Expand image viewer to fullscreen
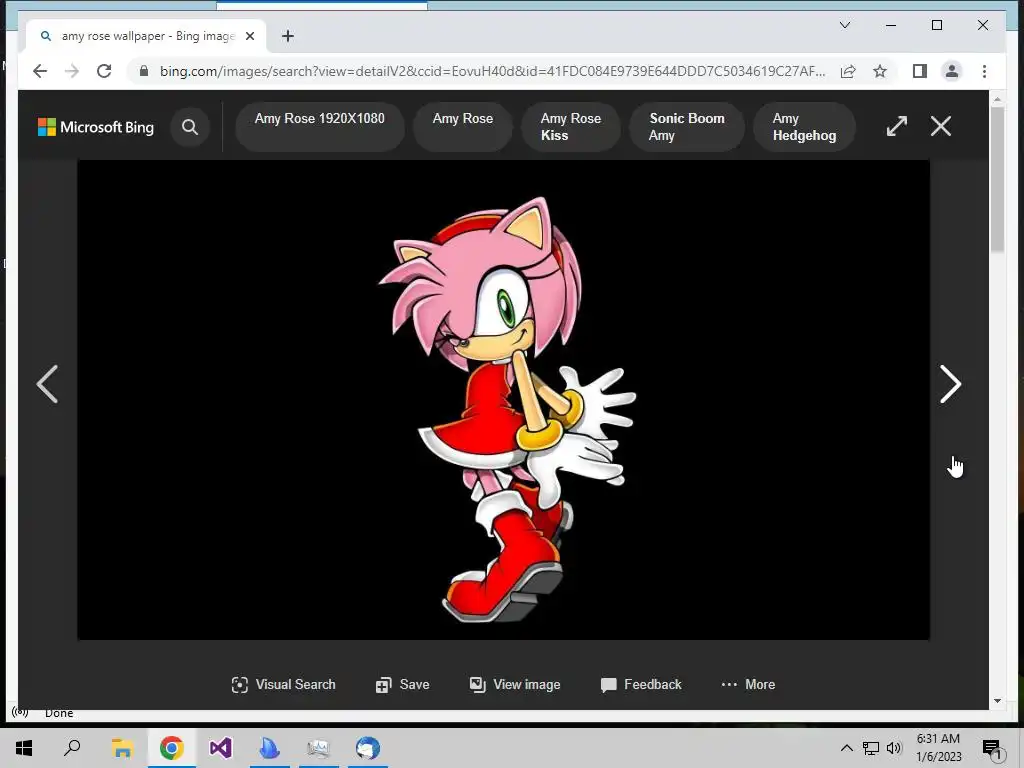The height and width of the screenshot is (768, 1024). (x=897, y=126)
